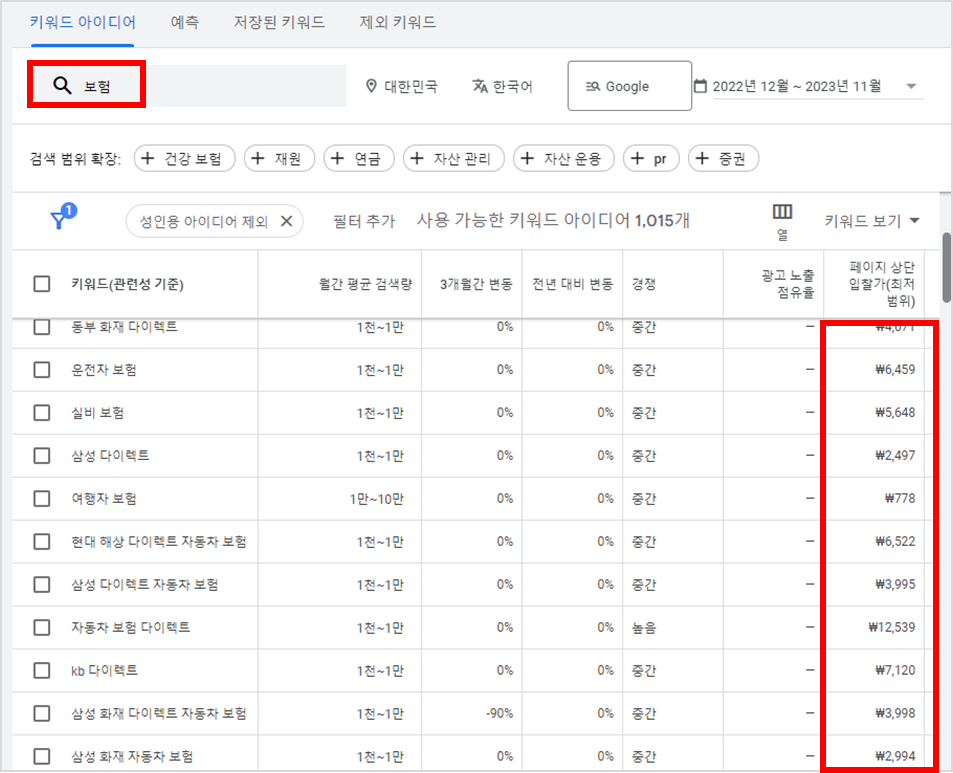Tick the checkbox next to 삼성 다이렉트
The width and height of the screenshot is (953, 773).
pyautogui.click(x=42, y=456)
